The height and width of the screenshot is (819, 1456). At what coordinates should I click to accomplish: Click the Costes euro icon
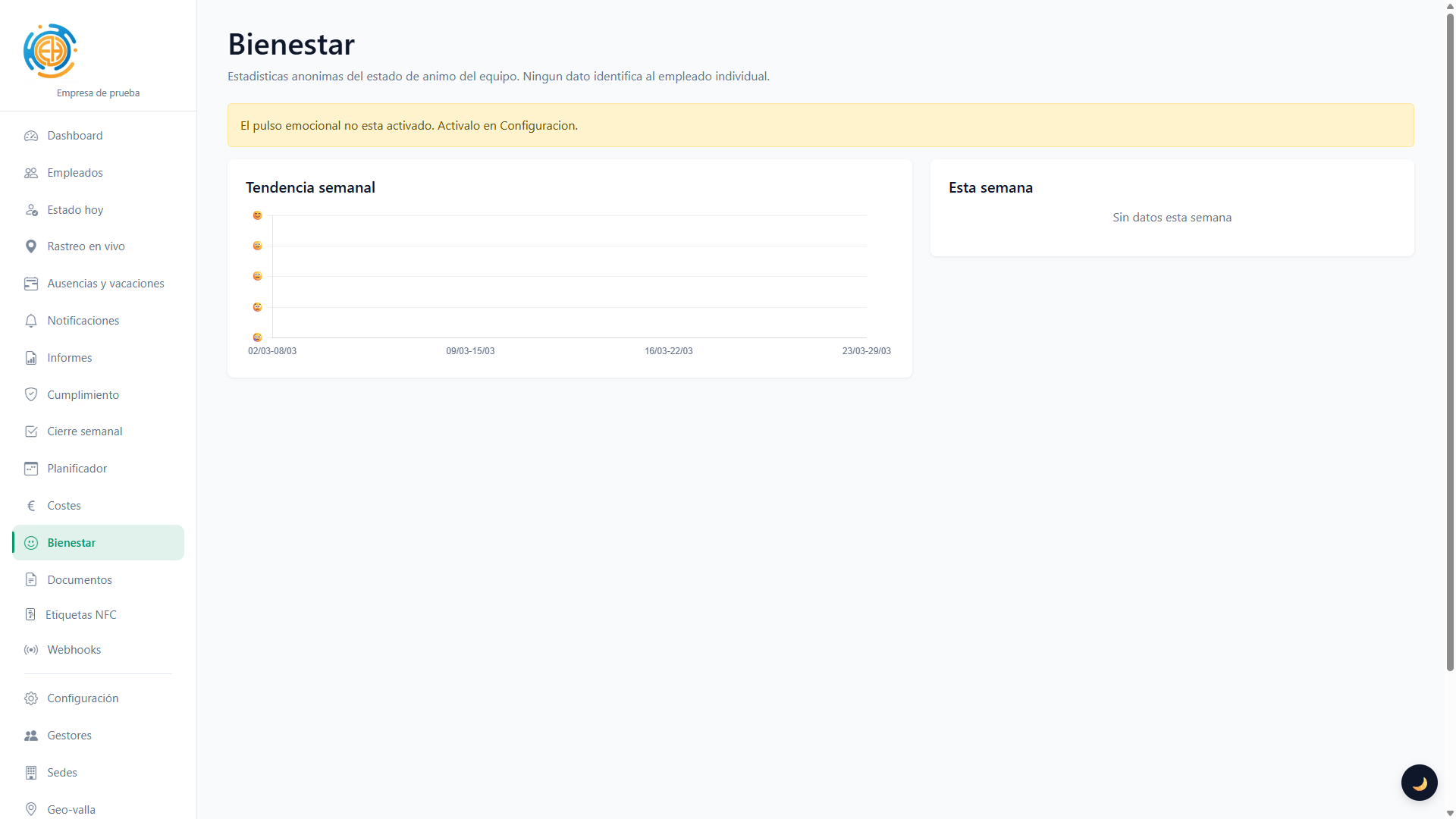click(x=31, y=506)
